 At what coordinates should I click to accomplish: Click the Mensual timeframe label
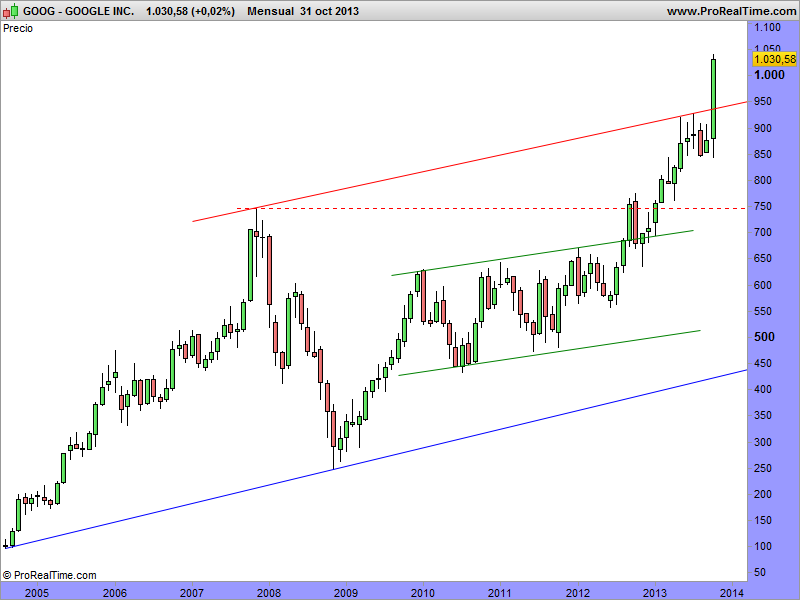coord(270,11)
